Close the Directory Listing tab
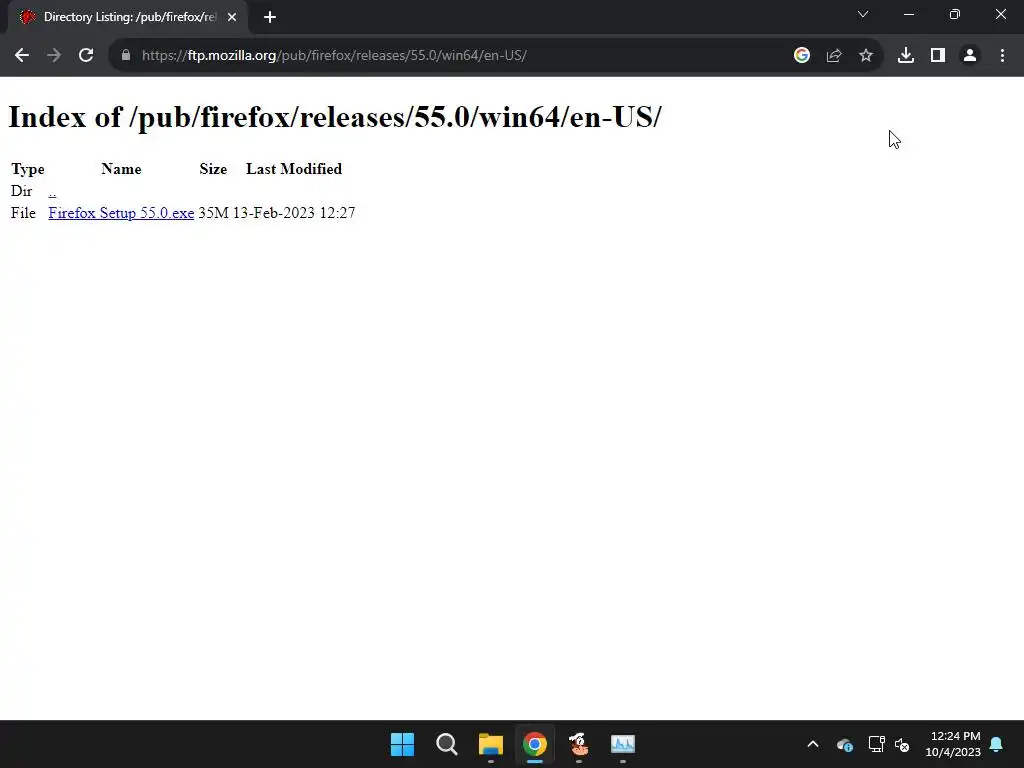 [232, 17]
